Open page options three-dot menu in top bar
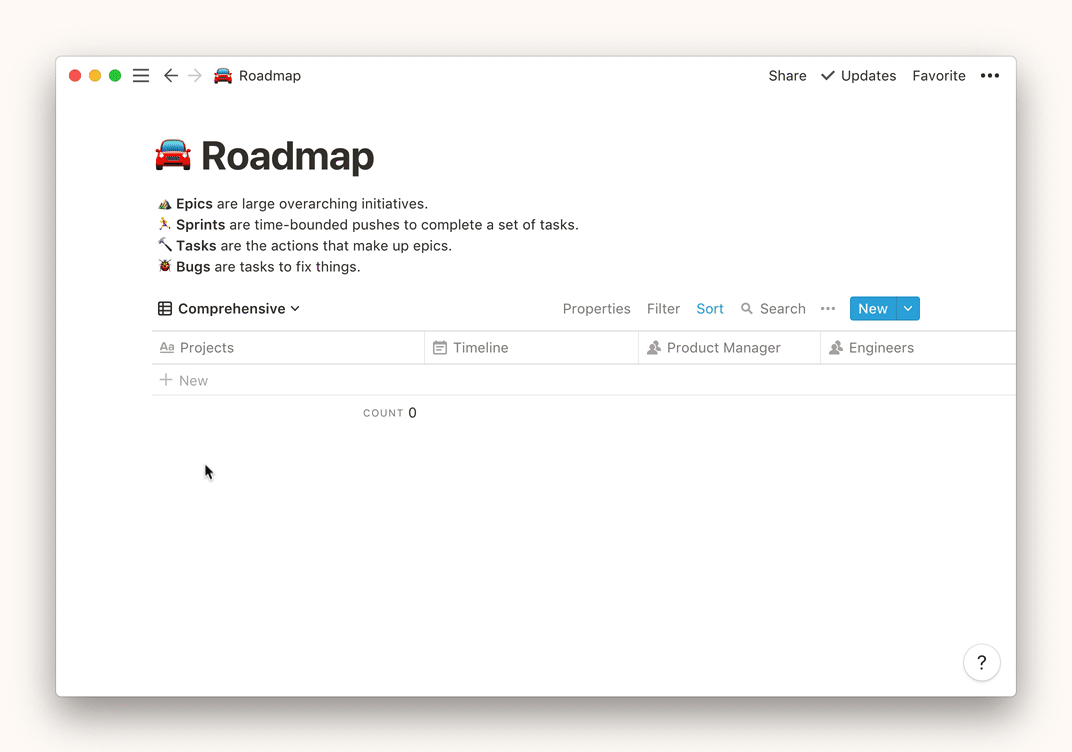Image resolution: width=1072 pixels, height=752 pixels. coord(989,76)
